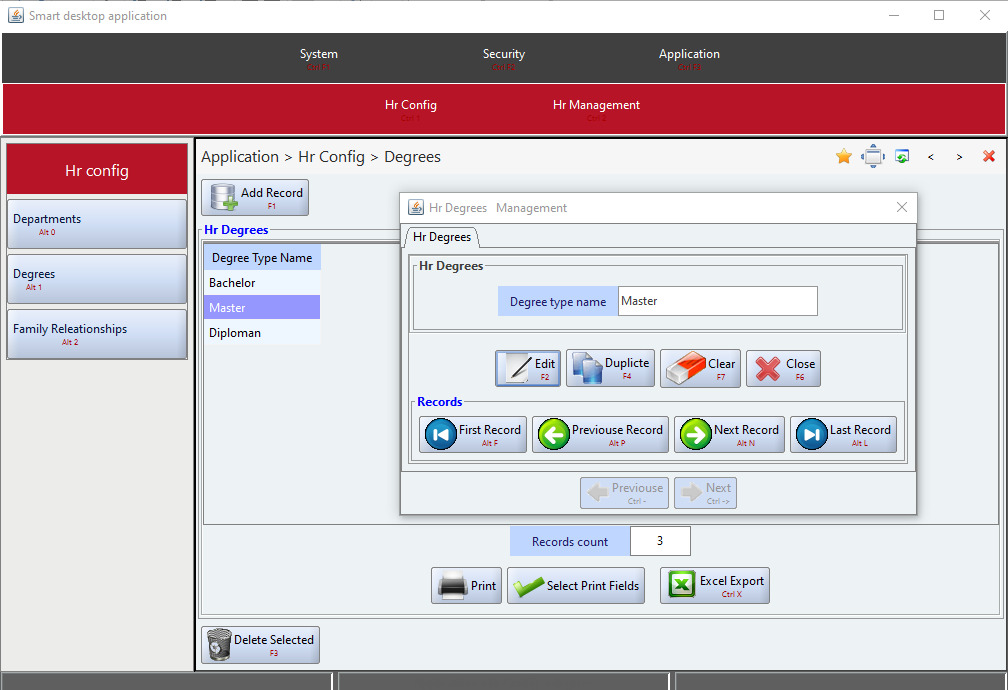The width and height of the screenshot is (1008, 690).
Task: Click the yellow star favorite icon
Action: (843, 156)
